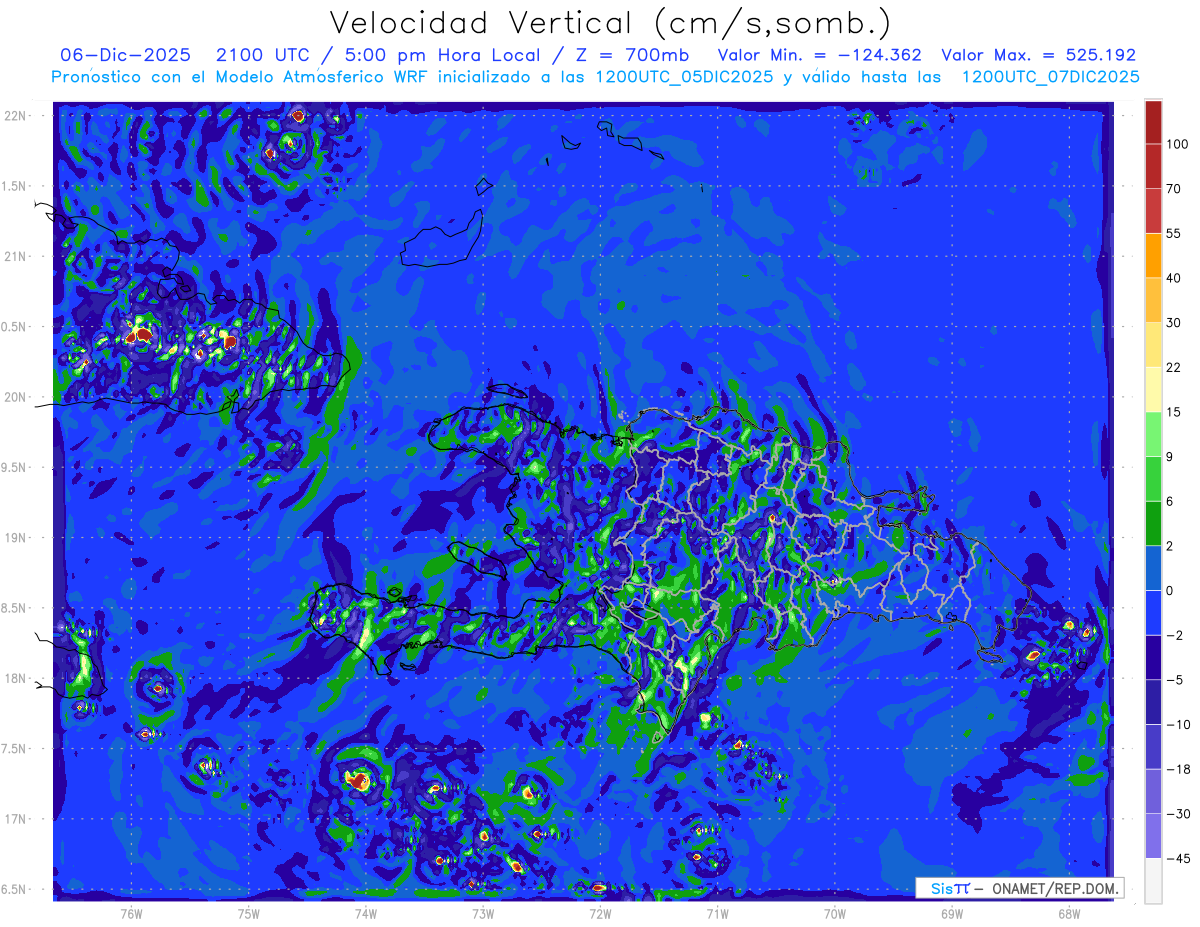
Task: Click the red swatch between 70 and 100
Action: 1153,166
